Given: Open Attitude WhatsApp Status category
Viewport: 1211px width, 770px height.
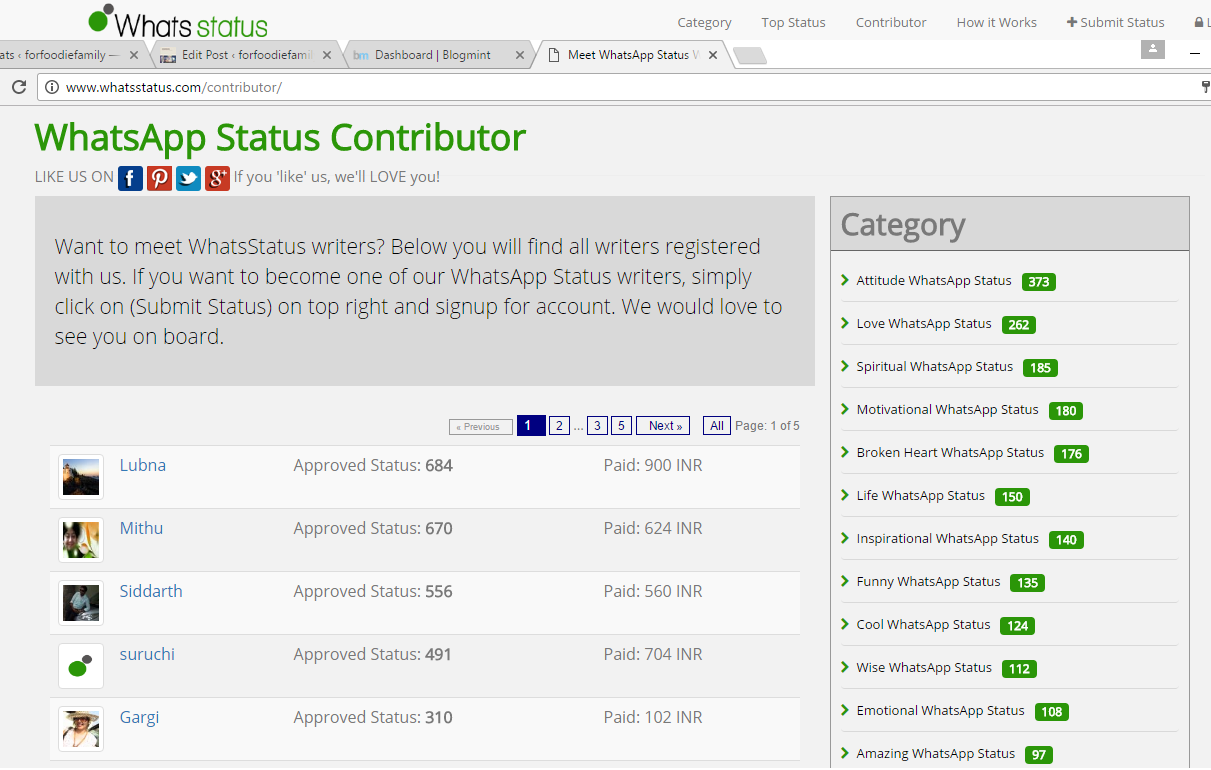Looking at the screenshot, I should point(933,281).
